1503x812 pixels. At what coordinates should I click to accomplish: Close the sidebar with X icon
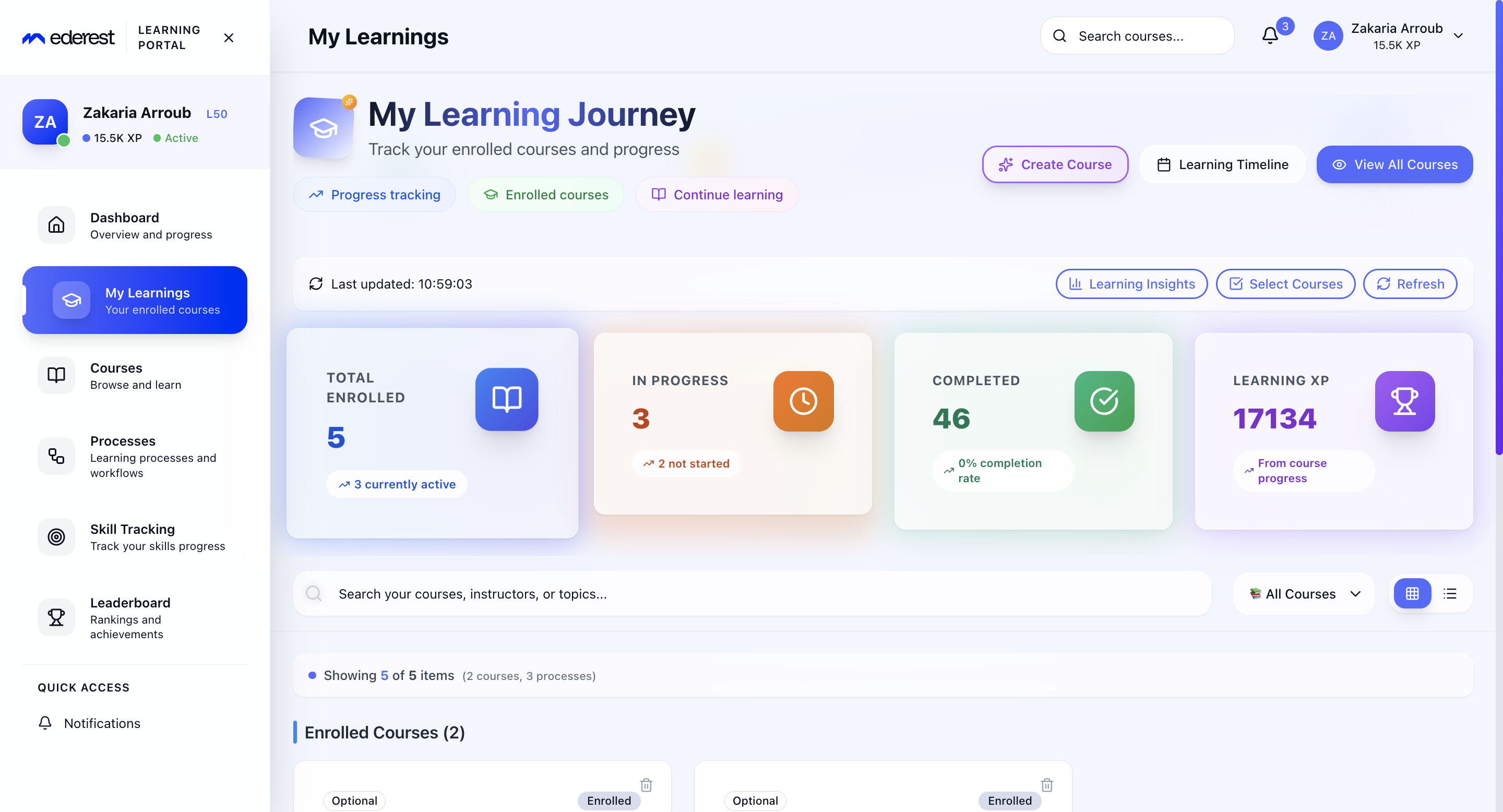coord(229,38)
